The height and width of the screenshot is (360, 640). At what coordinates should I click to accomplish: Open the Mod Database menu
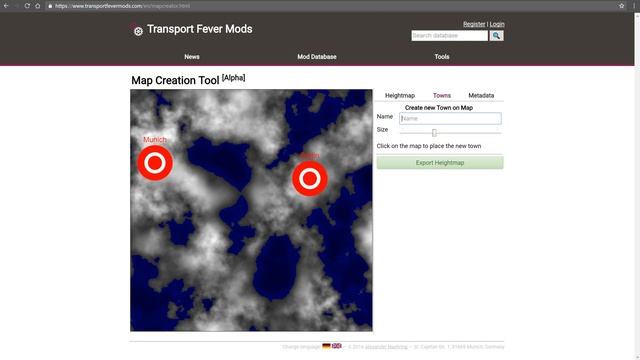317,57
